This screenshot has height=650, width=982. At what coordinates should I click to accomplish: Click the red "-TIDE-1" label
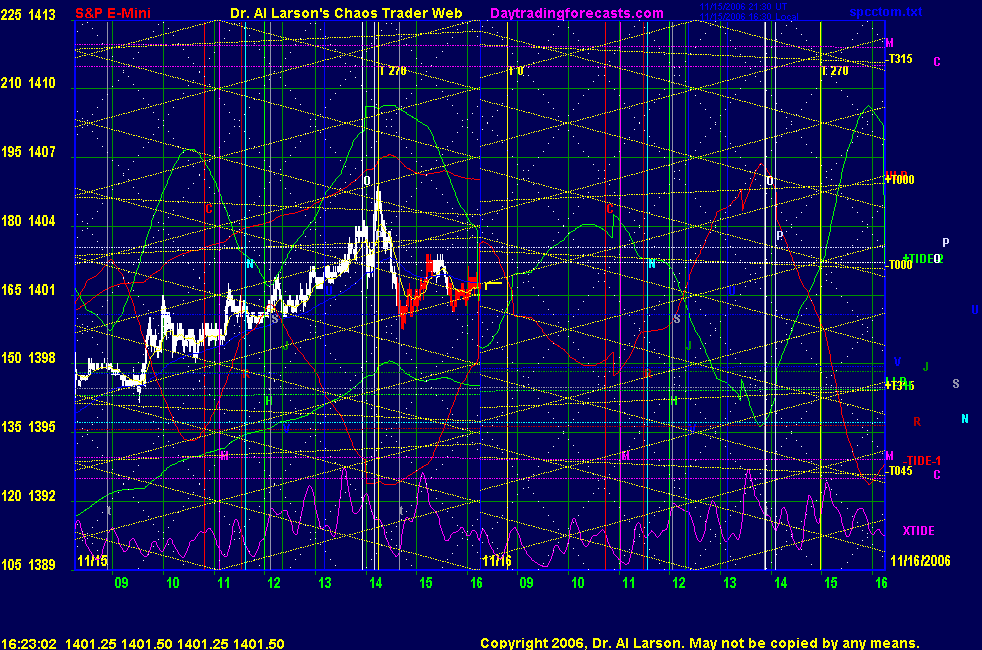pos(923,460)
